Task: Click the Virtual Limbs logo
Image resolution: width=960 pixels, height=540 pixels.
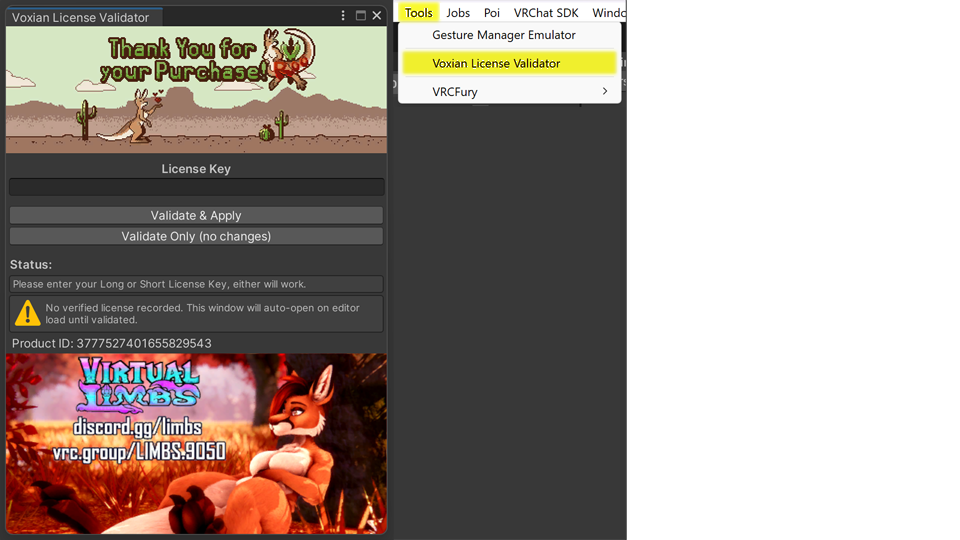Action: point(139,387)
